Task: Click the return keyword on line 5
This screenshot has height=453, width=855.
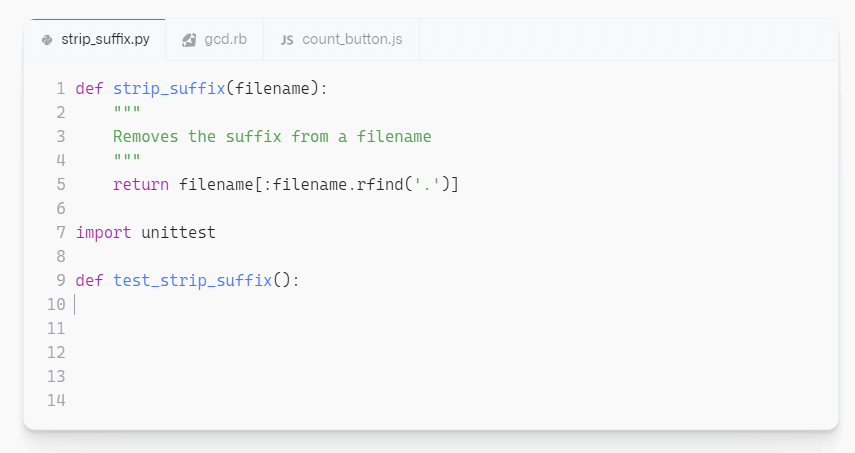Action: click(141, 184)
